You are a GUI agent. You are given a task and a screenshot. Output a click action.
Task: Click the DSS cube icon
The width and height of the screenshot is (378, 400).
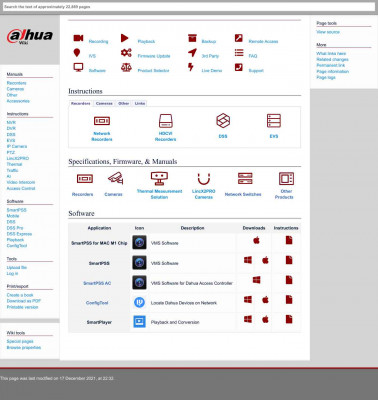coord(223,121)
